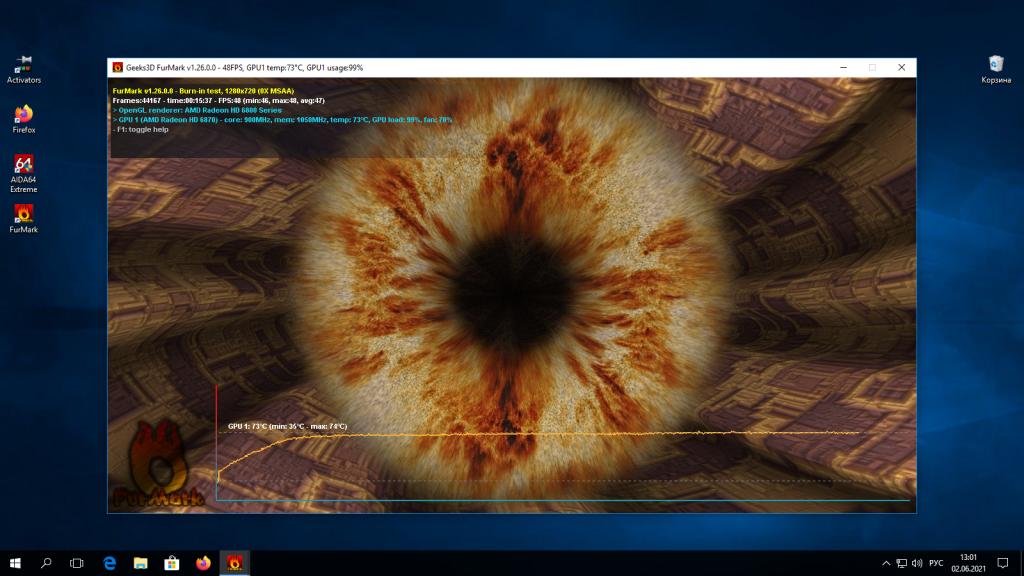The width and height of the screenshot is (1024, 576).
Task: Open the network status tray icon
Action: (901, 563)
